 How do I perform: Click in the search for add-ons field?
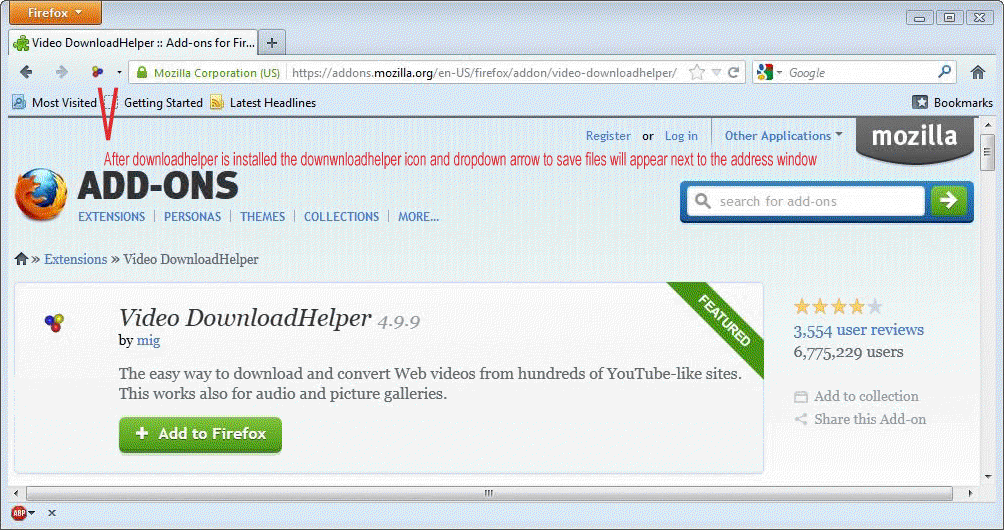pyautogui.click(x=815, y=201)
